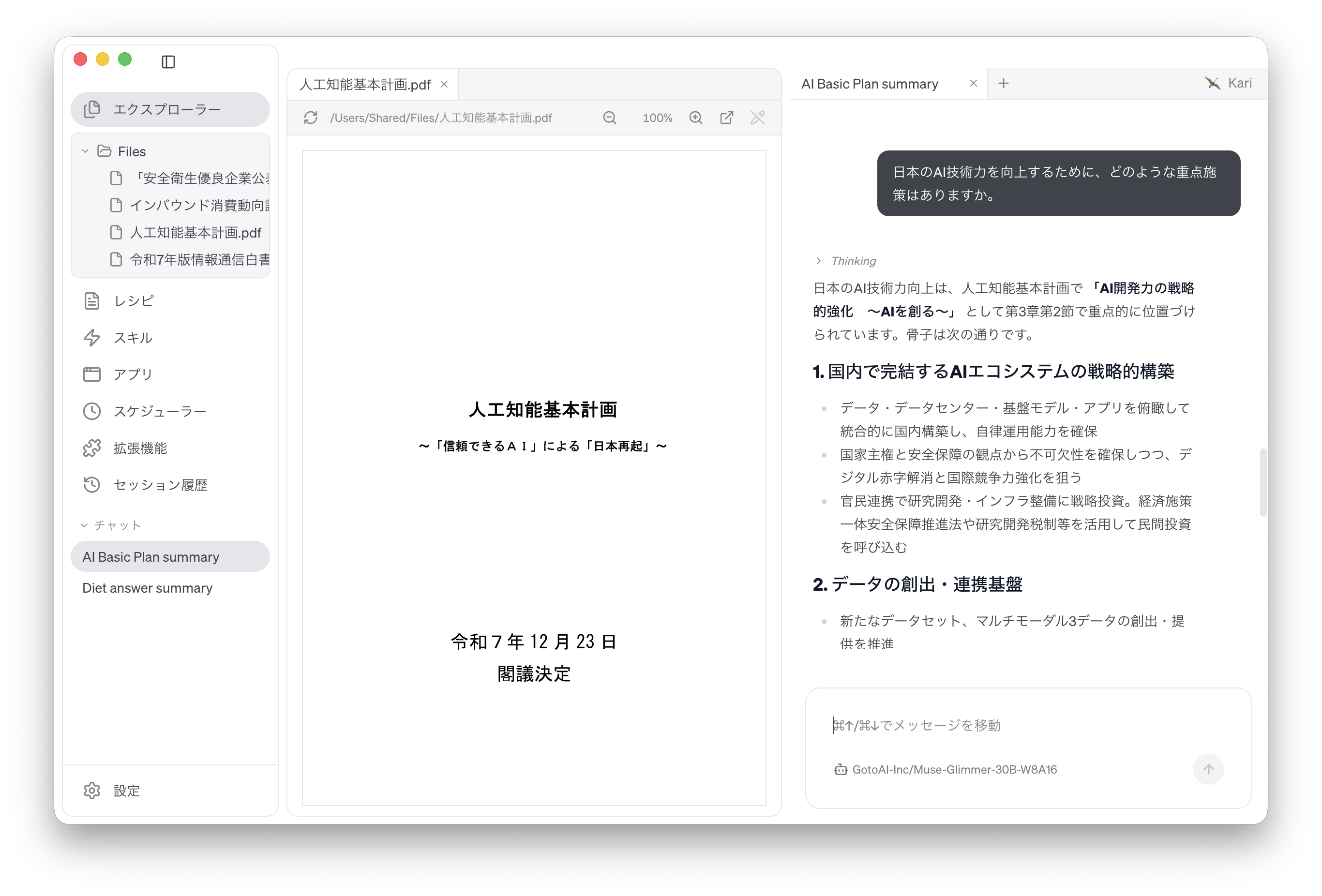Click the chat panel scrollbar
Viewport: 1322px width, 896px height.
[x=1262, y=482]
